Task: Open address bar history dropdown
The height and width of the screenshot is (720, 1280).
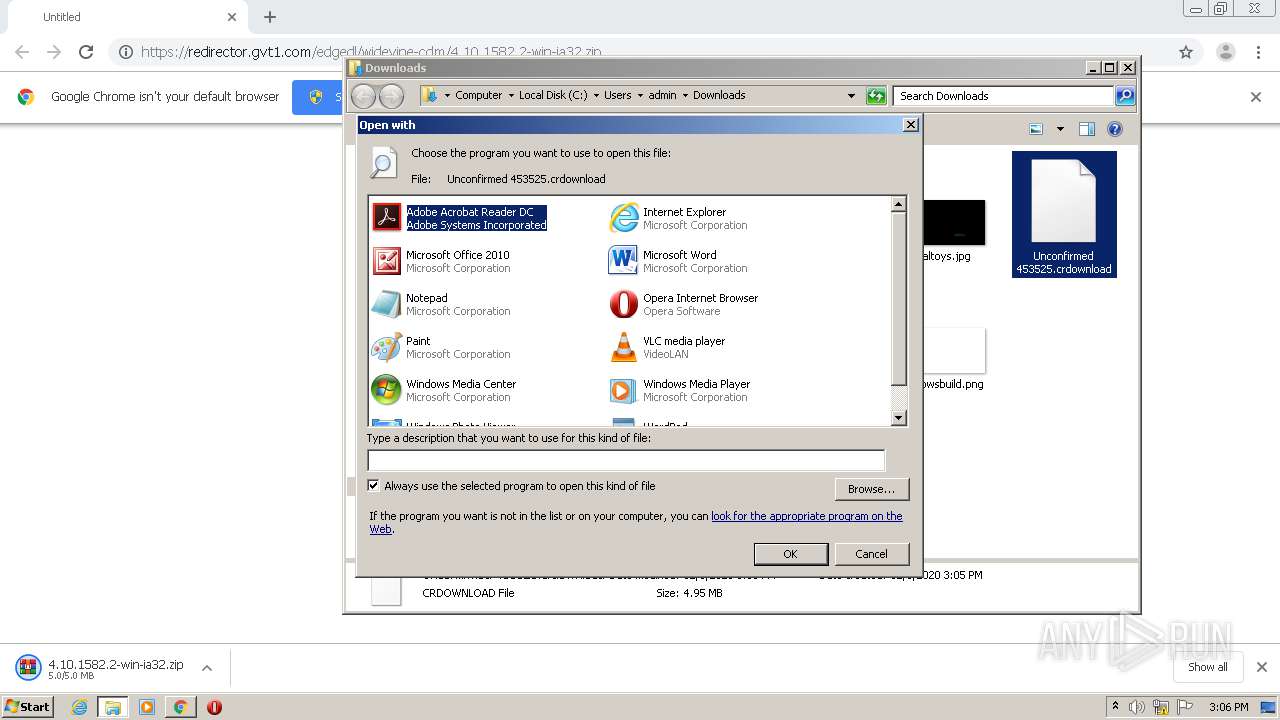Action: [x=851, y=96]
